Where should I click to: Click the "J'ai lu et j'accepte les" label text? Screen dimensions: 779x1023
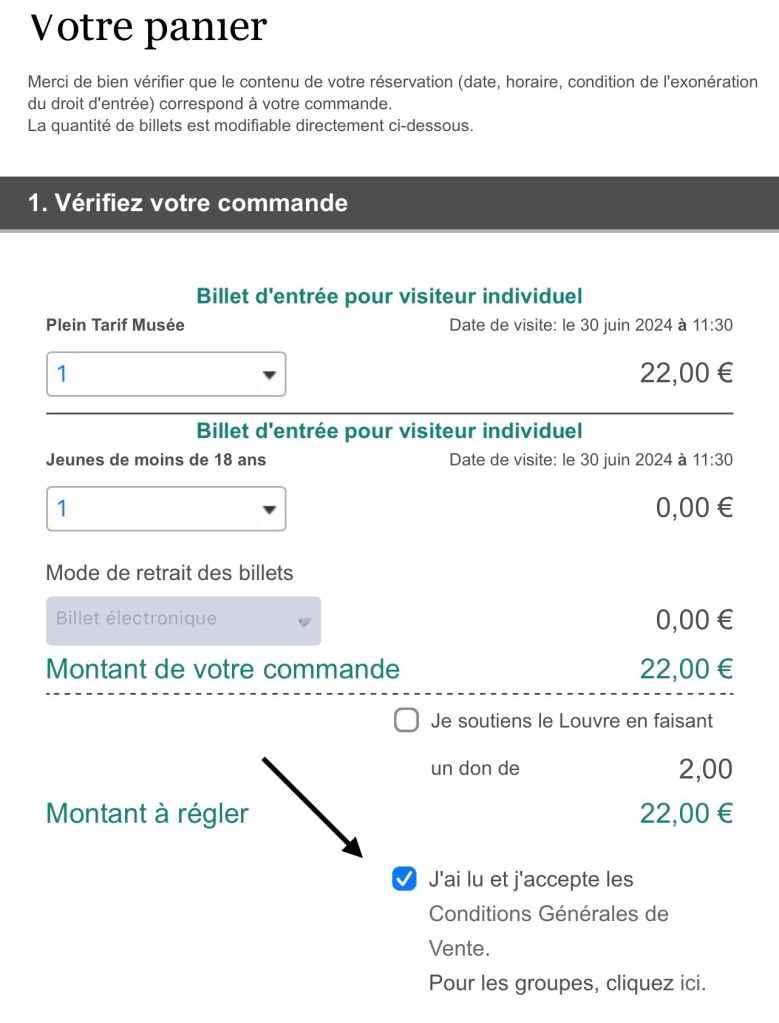click(531, 880)
